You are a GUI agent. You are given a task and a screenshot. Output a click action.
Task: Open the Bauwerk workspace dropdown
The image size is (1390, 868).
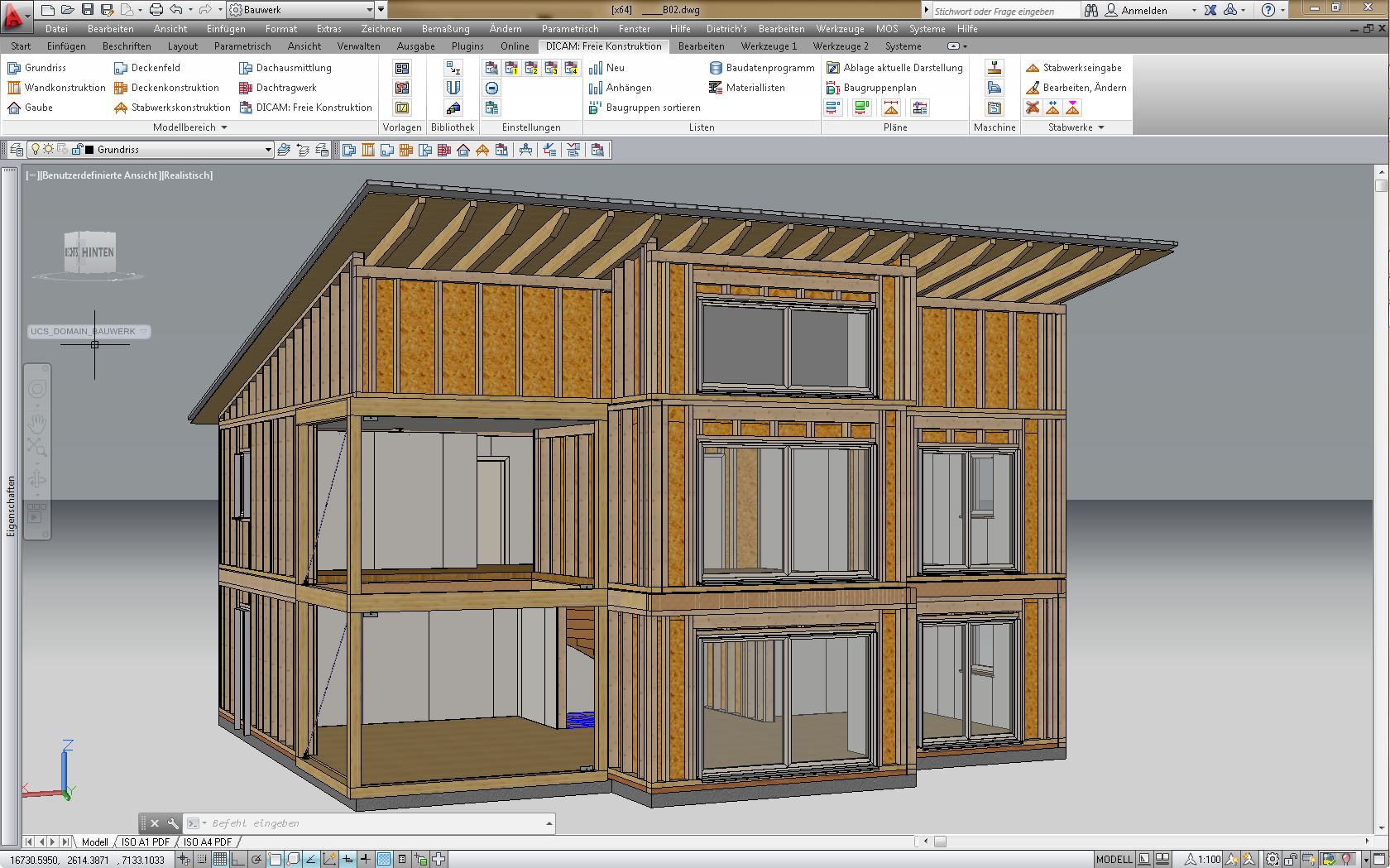(369, 10)
